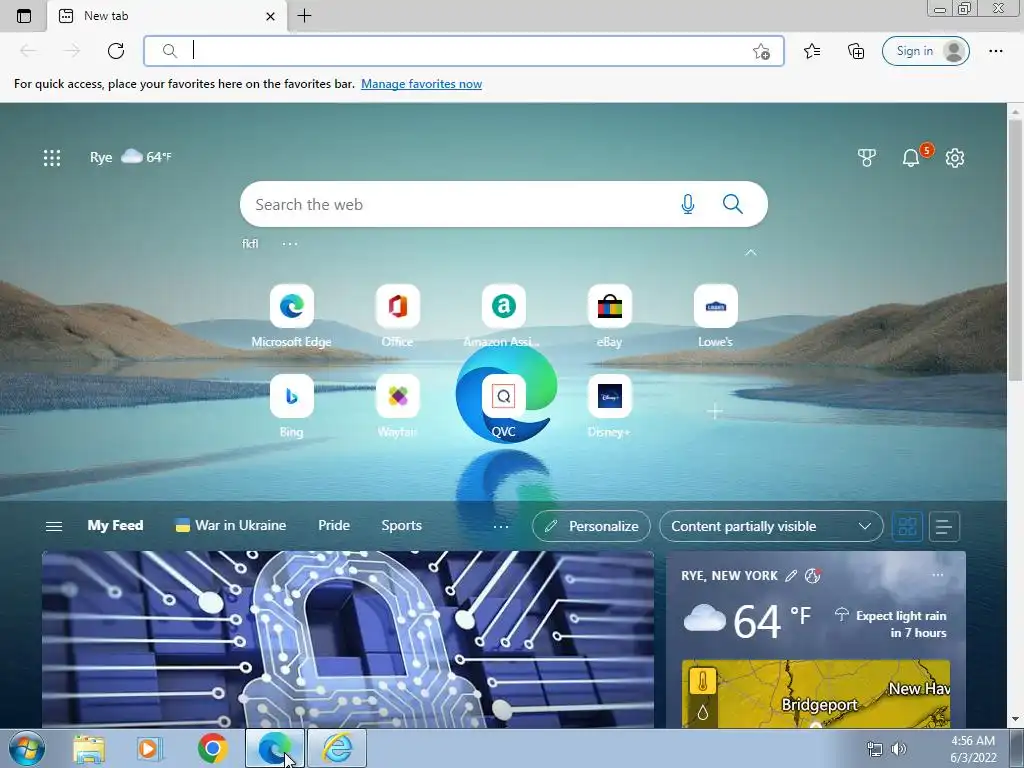The image size is (1024, 768).
Task: Show more feed topics ellipsis
Action: pos(501,526)
